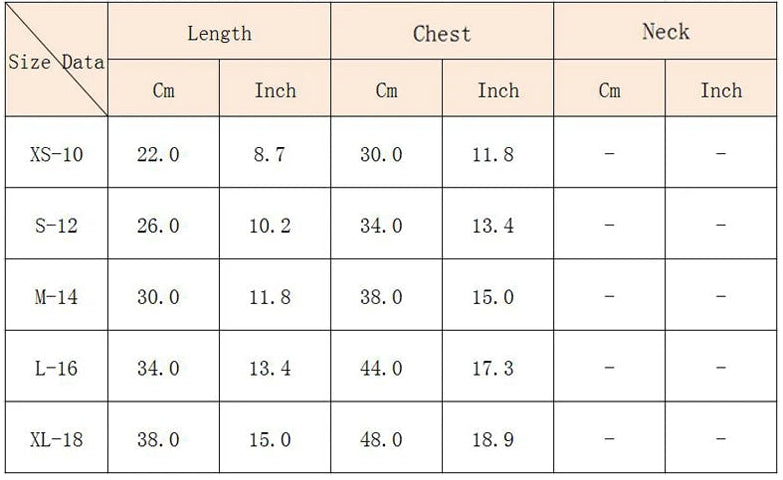This screenshot has width=783, height=480.
Task: Click the Inch subheader under Chest
Action: [498, 90]
